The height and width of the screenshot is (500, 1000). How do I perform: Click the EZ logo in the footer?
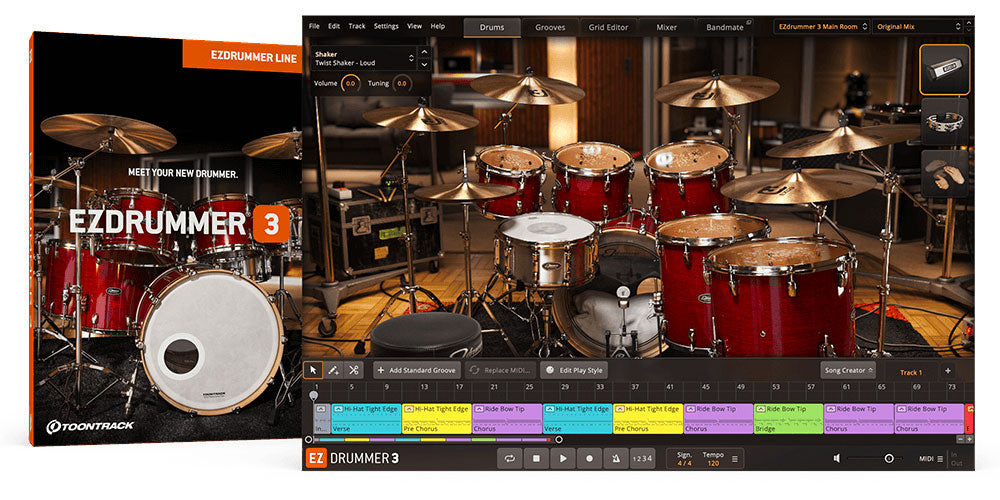click(x=316, y=459)
